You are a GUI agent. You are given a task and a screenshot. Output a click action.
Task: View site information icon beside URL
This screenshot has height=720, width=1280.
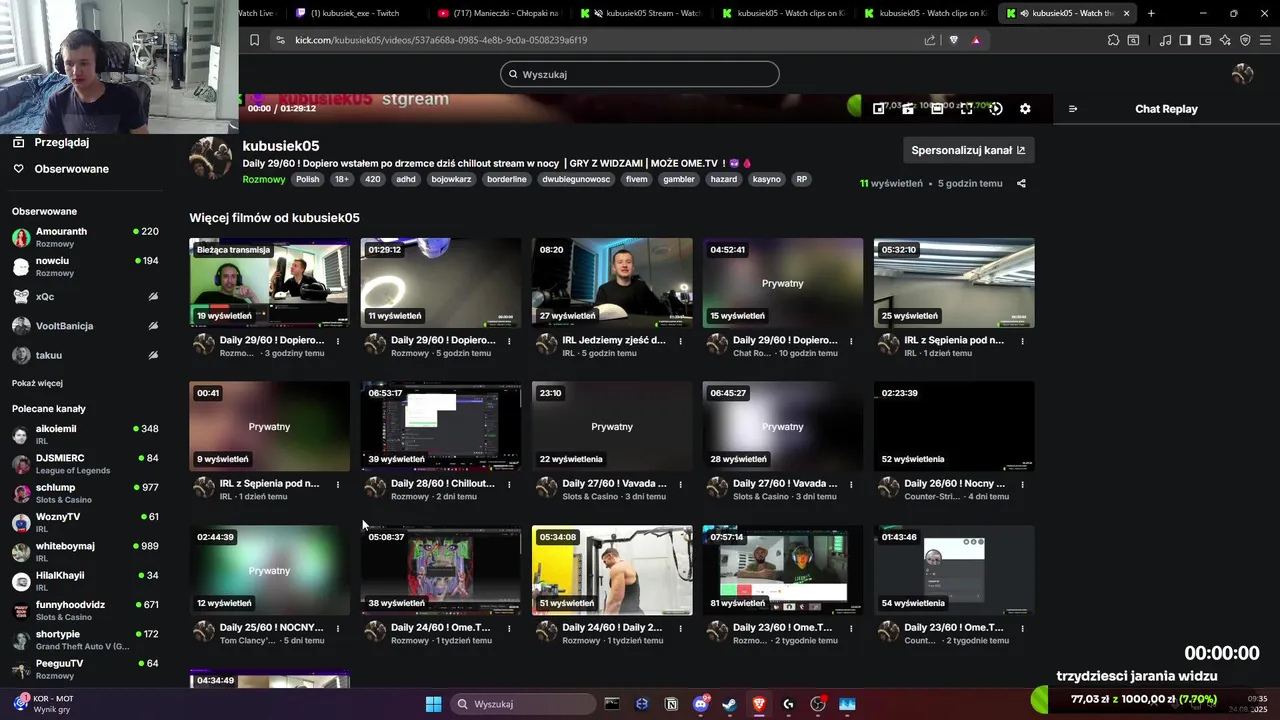tap(280, 40)
